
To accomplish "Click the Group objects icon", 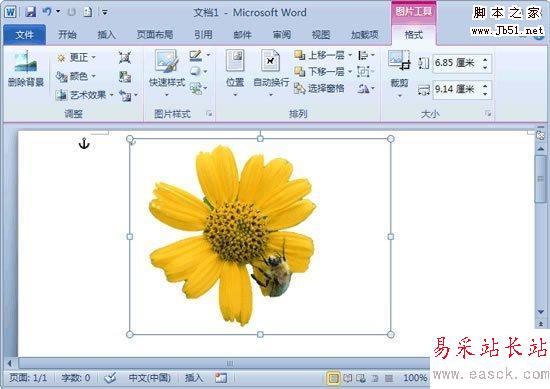I will coord(363,72).
